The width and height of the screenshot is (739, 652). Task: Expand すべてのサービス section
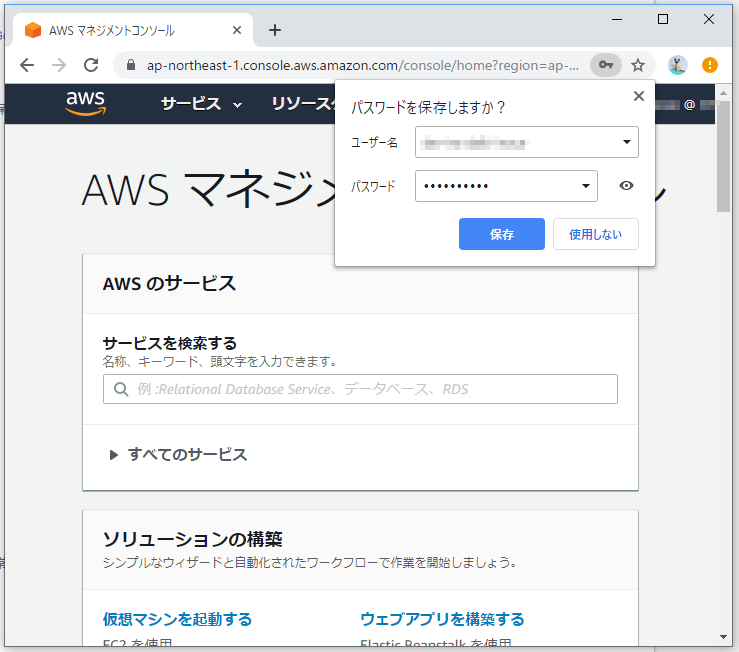coord(178,454)
